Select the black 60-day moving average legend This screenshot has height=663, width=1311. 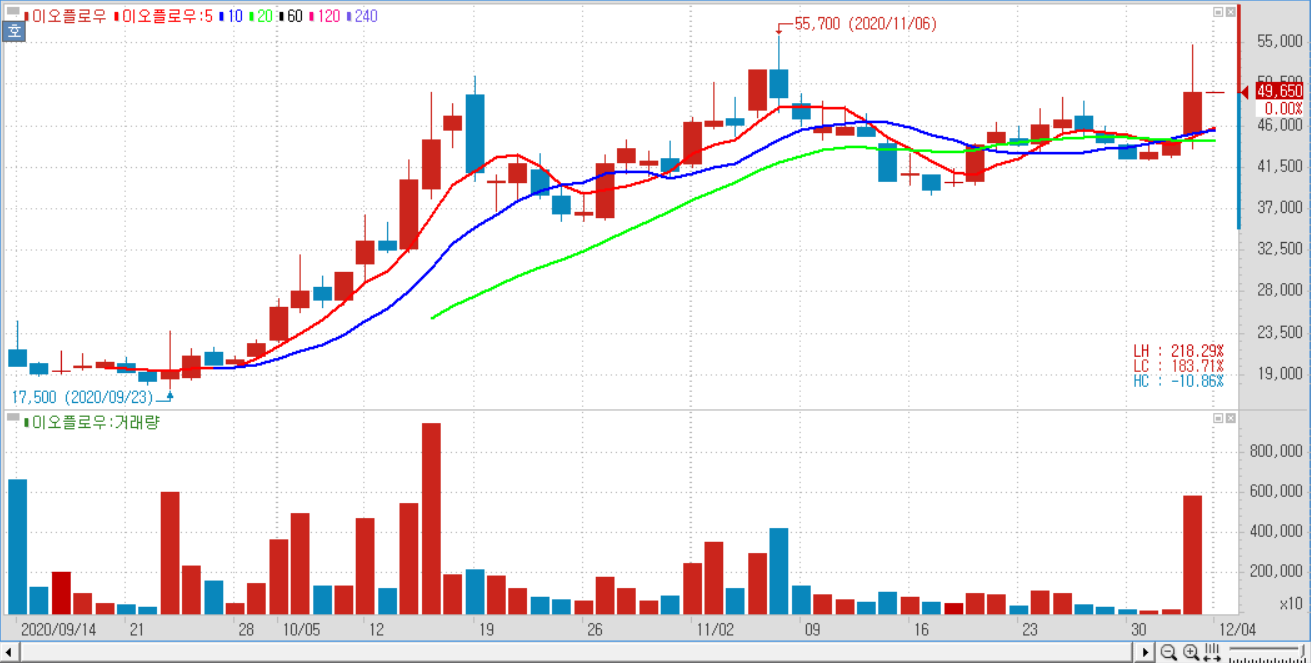(x=290, y=16)
